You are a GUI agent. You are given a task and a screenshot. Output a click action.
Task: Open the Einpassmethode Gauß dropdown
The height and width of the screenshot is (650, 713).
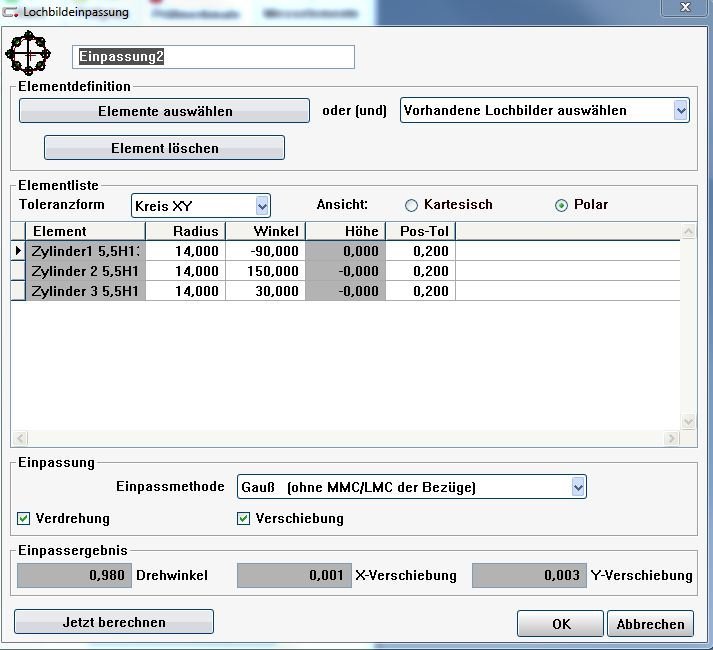pyautogui.click(x=577, y=487)
